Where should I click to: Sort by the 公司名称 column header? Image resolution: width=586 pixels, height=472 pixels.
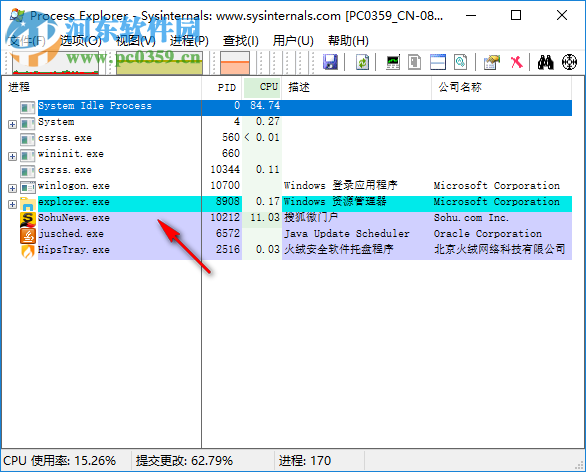(x=502, y=87)
